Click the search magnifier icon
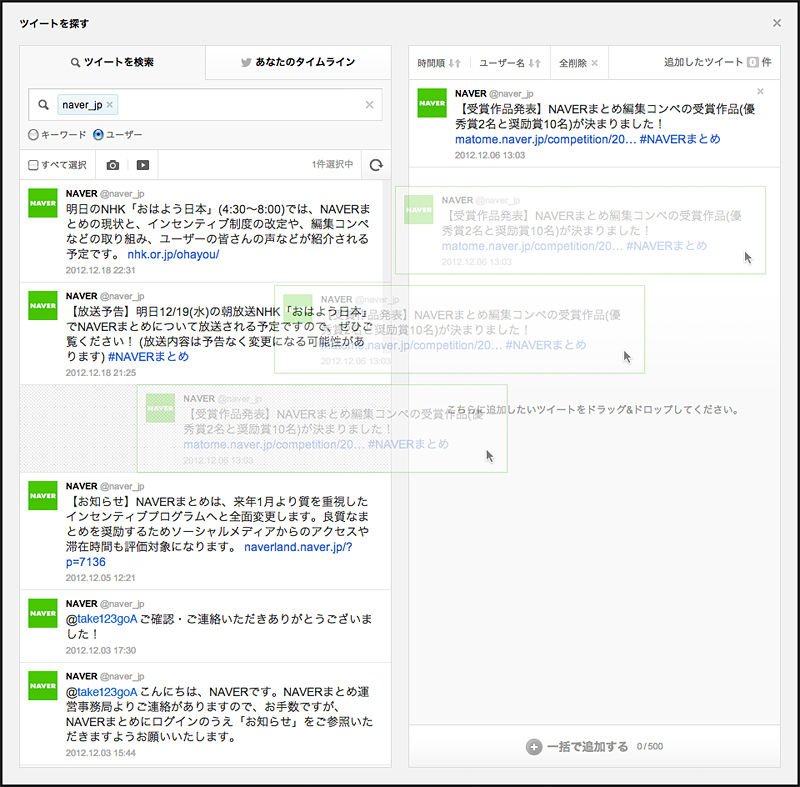This screenshot has width=800, height=787. [44, 105]
